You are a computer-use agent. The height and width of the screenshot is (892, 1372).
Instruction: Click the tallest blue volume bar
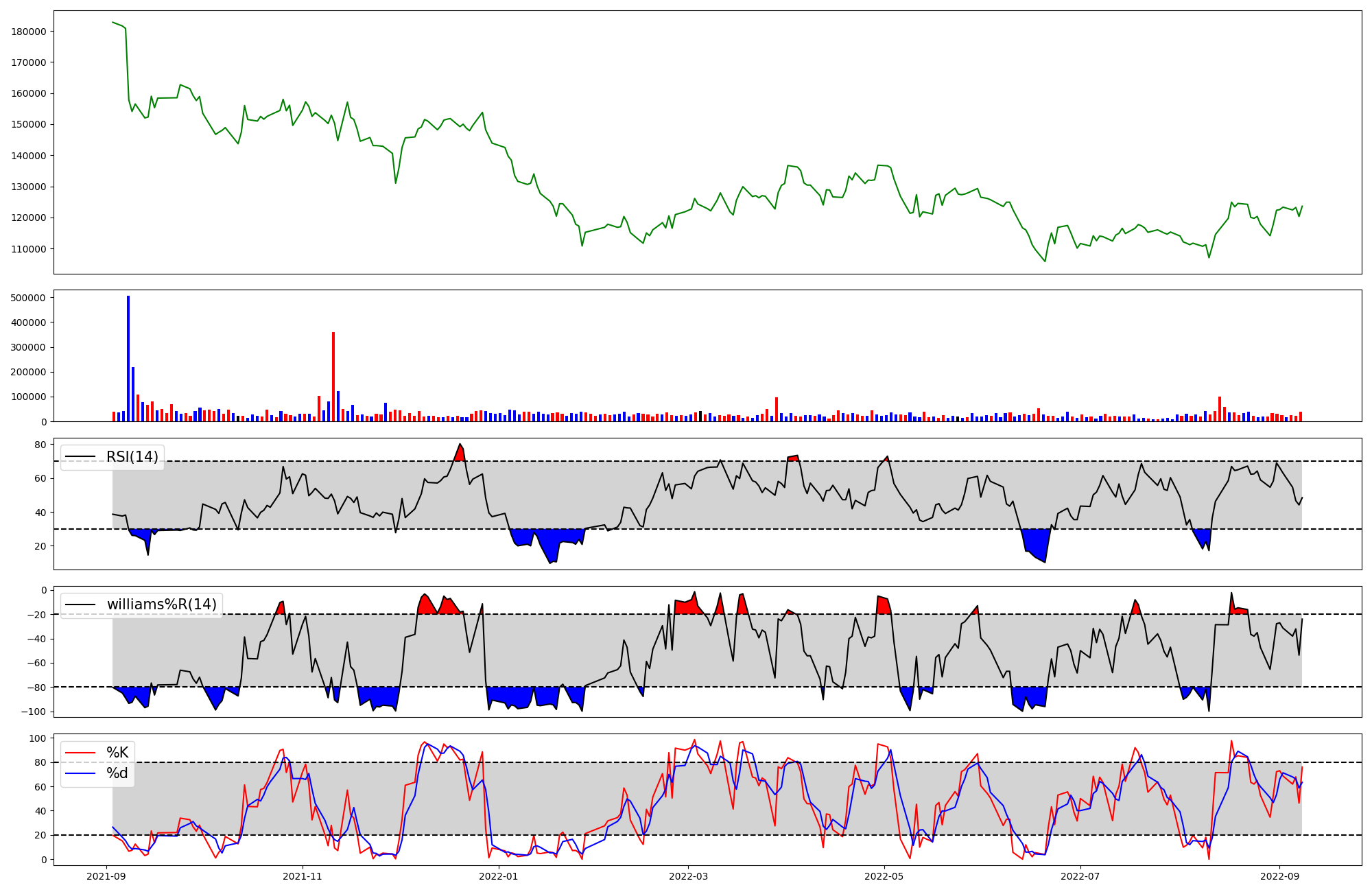point(128,358)
